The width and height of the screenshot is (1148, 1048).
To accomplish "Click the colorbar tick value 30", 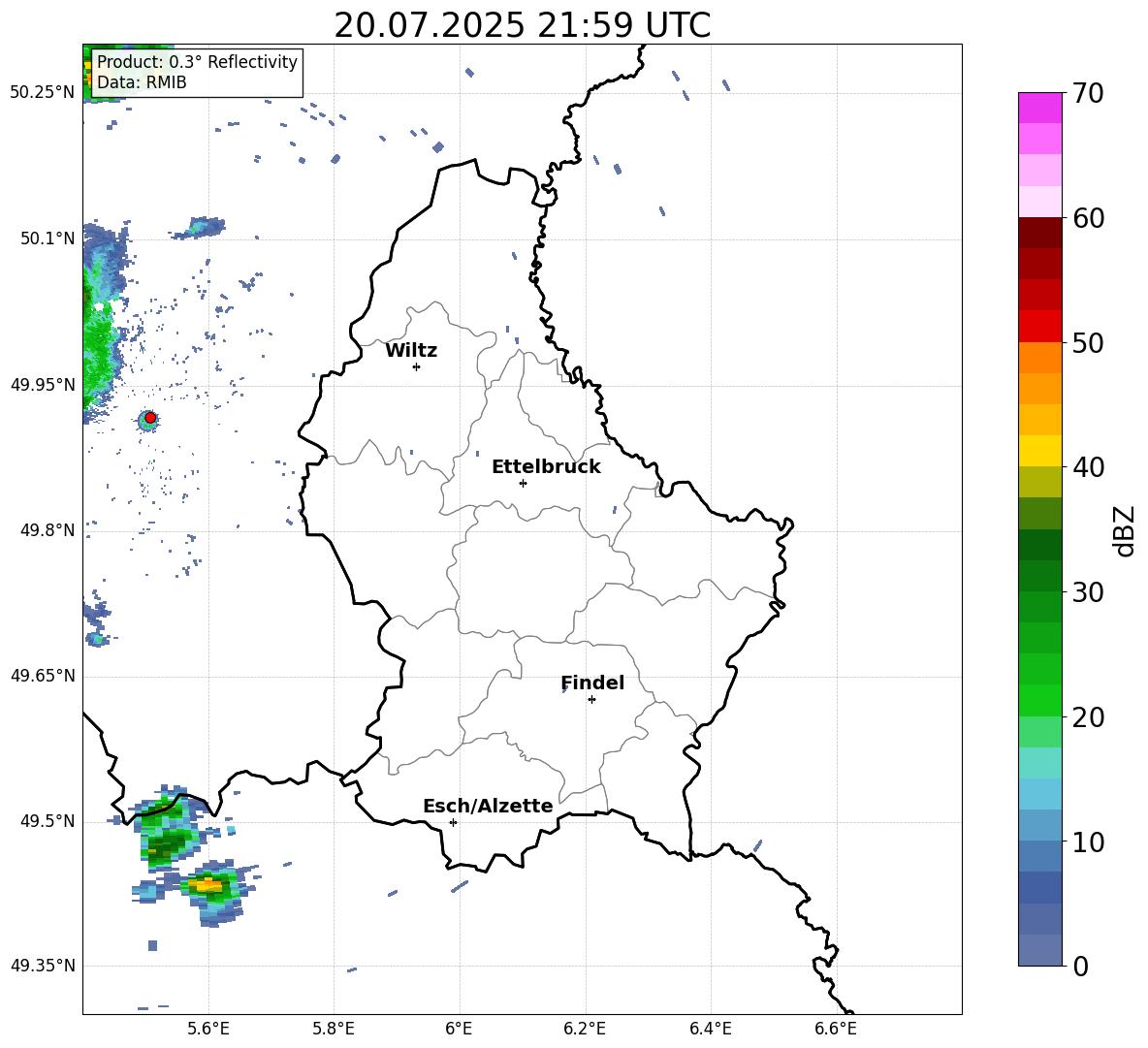I will pyautogui.click(x=1088, y=592).
